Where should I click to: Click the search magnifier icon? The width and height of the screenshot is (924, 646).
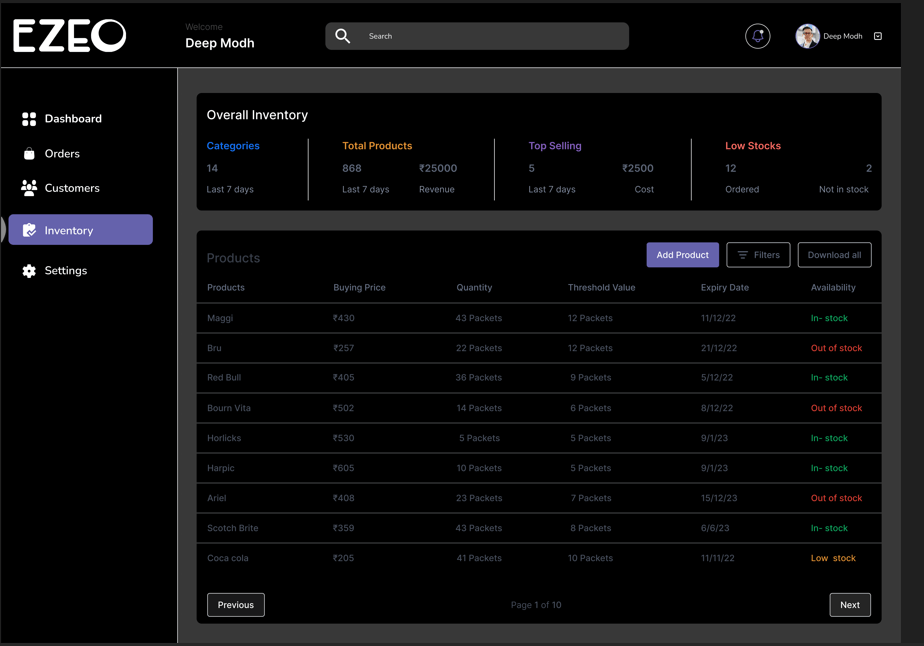coord(343,36)
